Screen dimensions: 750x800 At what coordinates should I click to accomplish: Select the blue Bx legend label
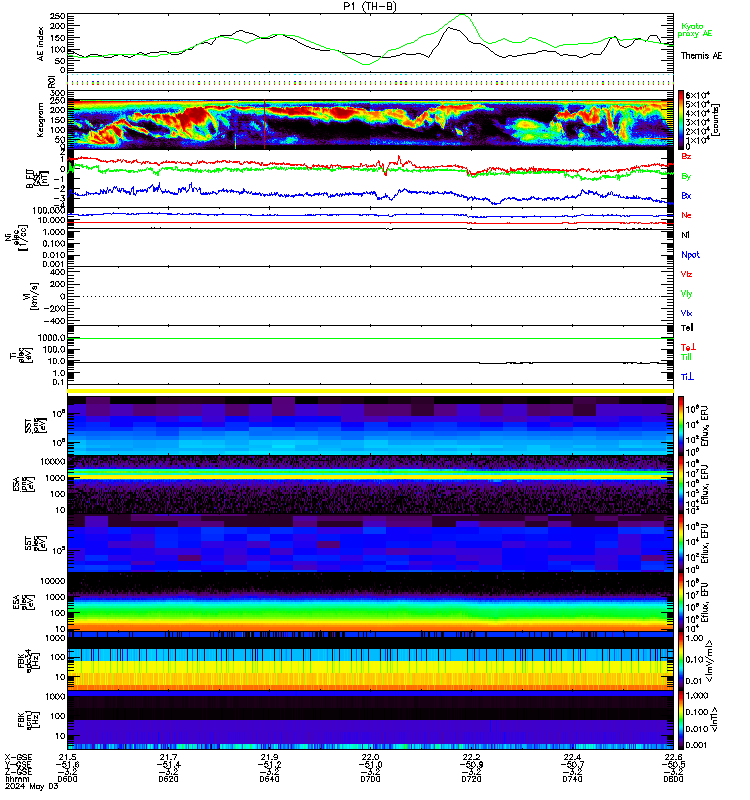pyautogui.click(x=686, y=195)
